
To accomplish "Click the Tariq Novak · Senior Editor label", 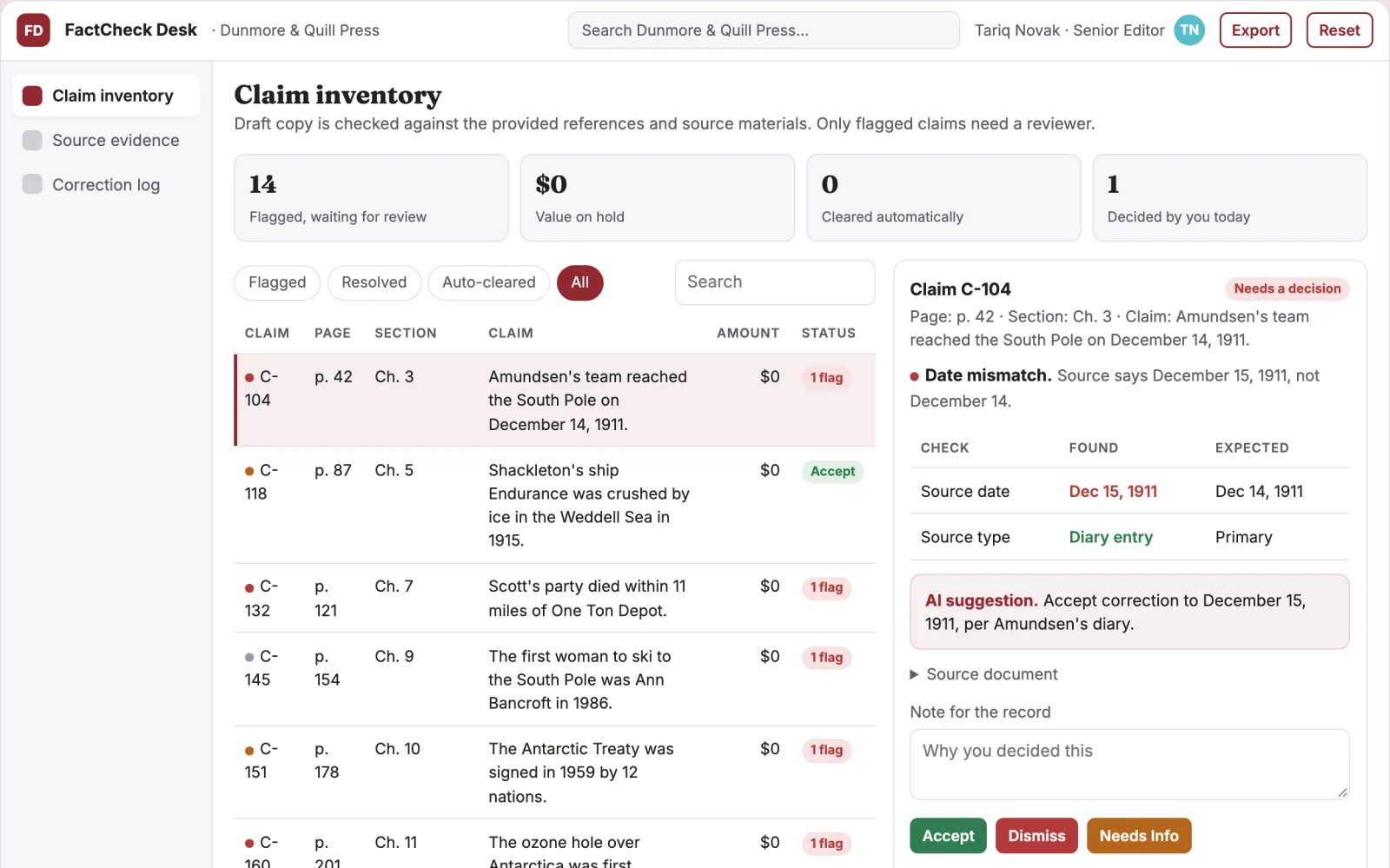I will [x=1069, y=30].
